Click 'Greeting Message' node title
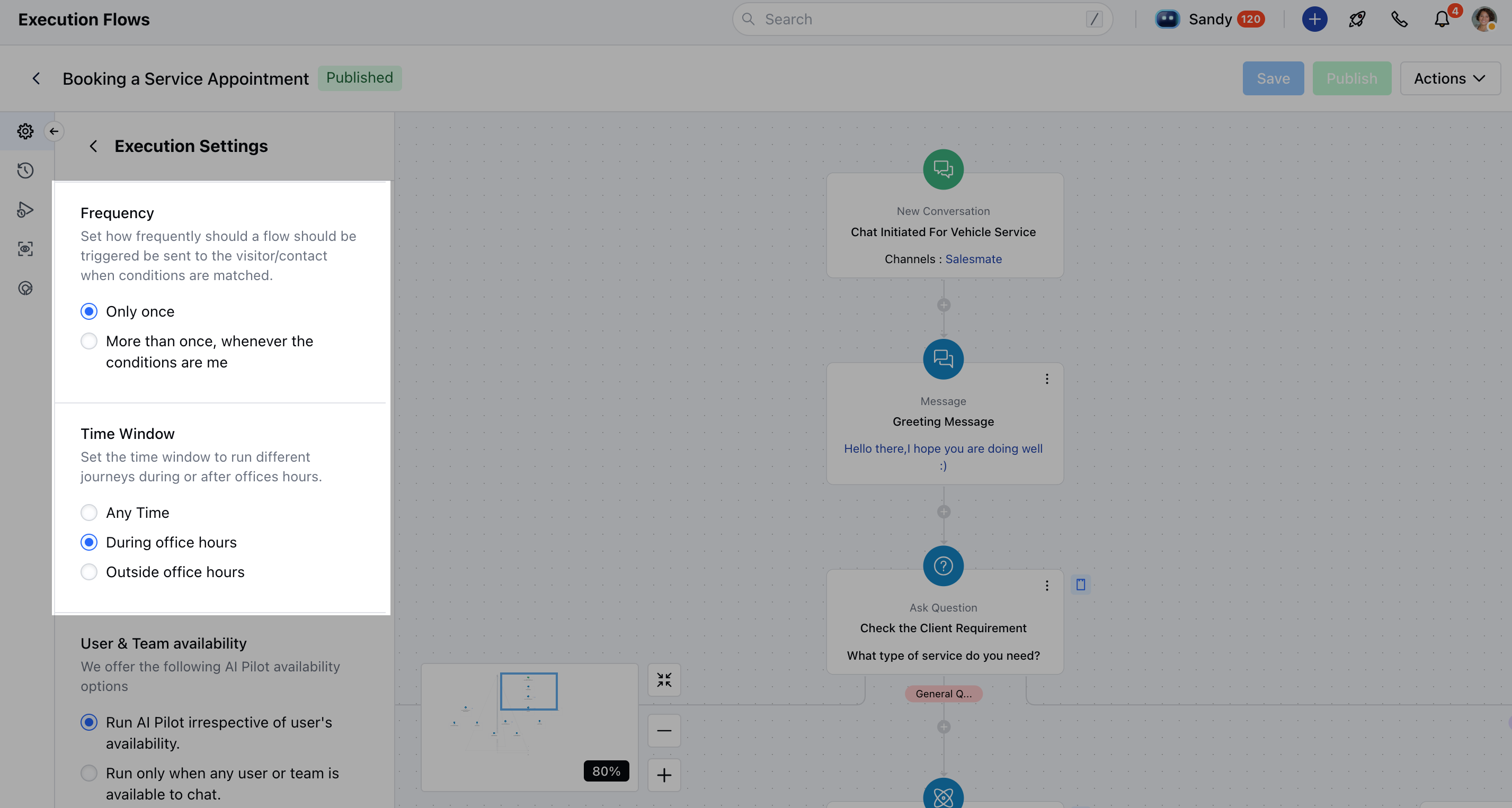Viewport: 1512px width, 808px height. tap(943, 421)
